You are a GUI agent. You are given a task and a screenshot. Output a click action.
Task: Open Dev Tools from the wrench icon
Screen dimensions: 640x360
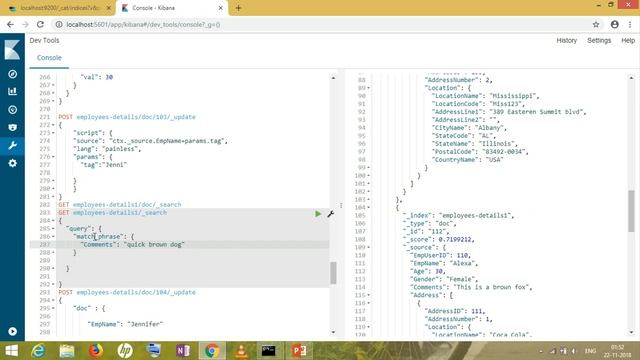click(12, 145)
